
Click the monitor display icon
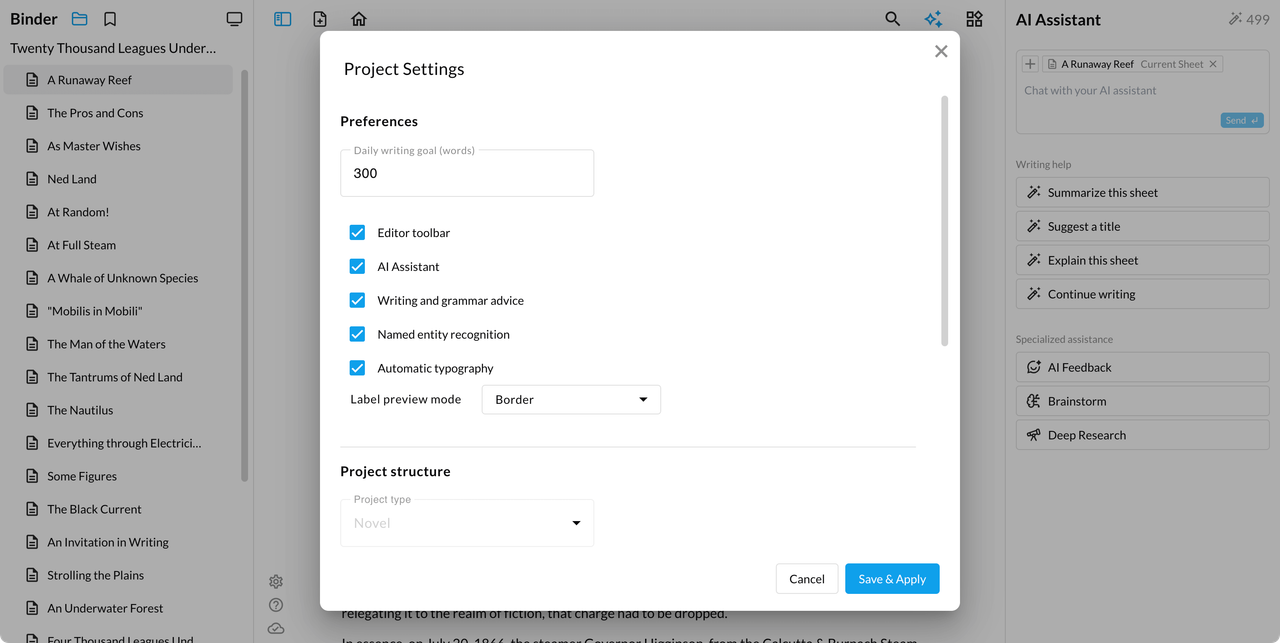(234, 19)
